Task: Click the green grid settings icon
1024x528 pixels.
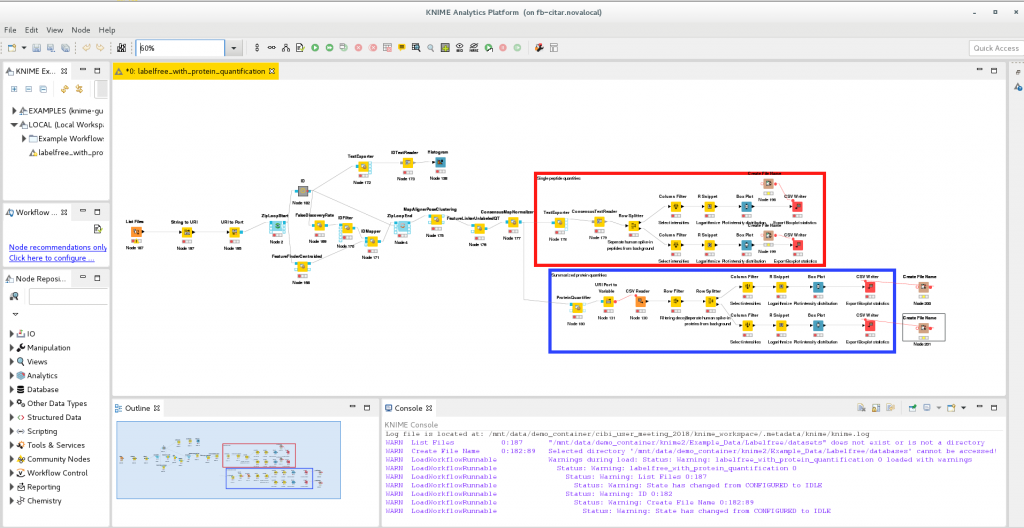Action: 445,48
